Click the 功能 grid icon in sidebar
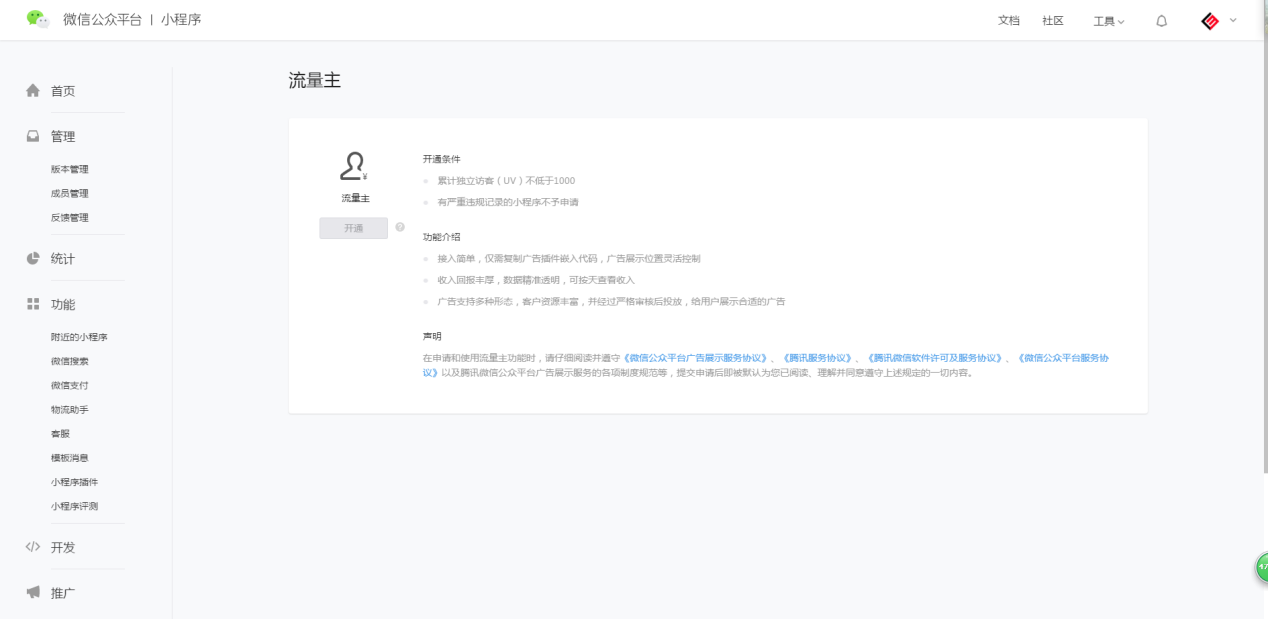The width and height of the screenshot is (1268, 619). coord(33,304)
